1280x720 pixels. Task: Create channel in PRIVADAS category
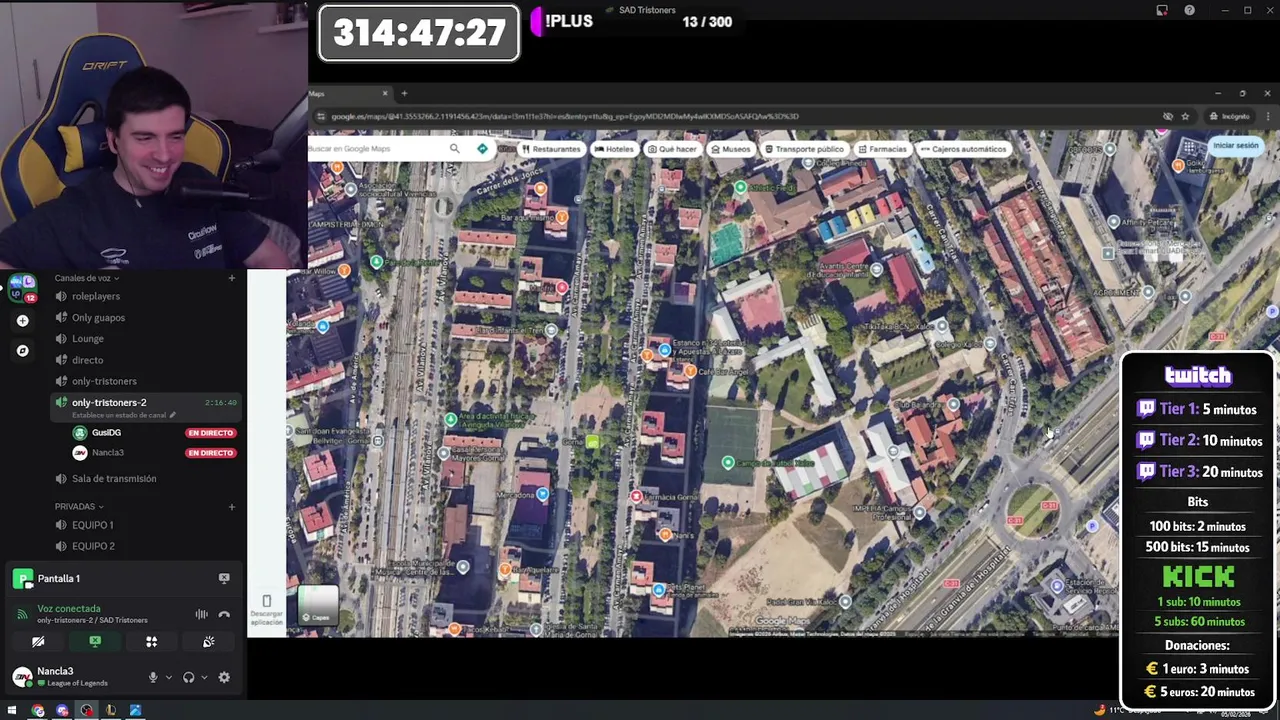pyautogui.click(x=231, y=506)
